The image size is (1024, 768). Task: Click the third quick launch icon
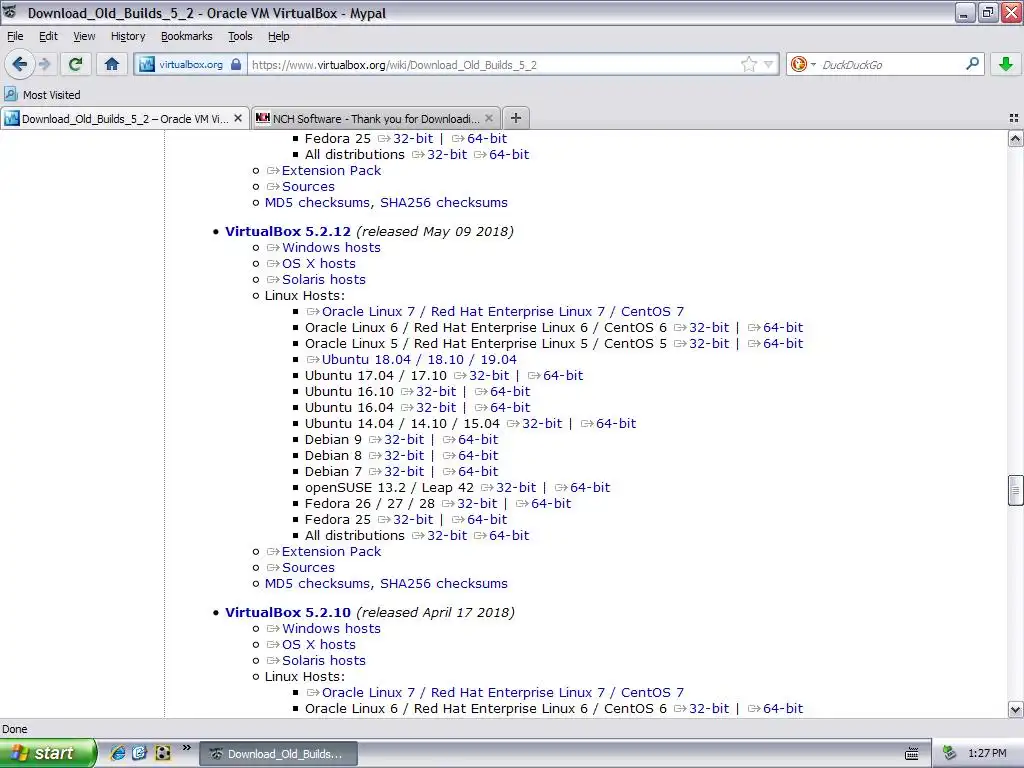point(162,753)
